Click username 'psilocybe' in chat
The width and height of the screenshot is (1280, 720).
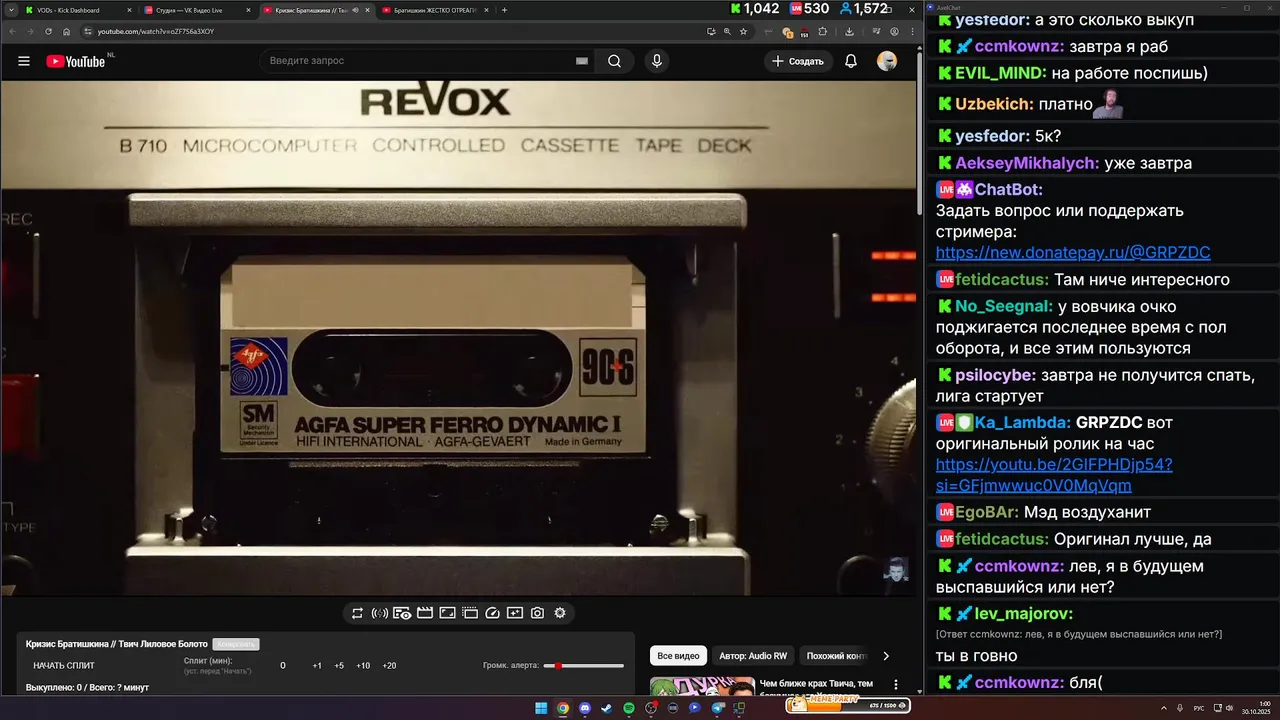pyautogui.click(x=995, y=376)
